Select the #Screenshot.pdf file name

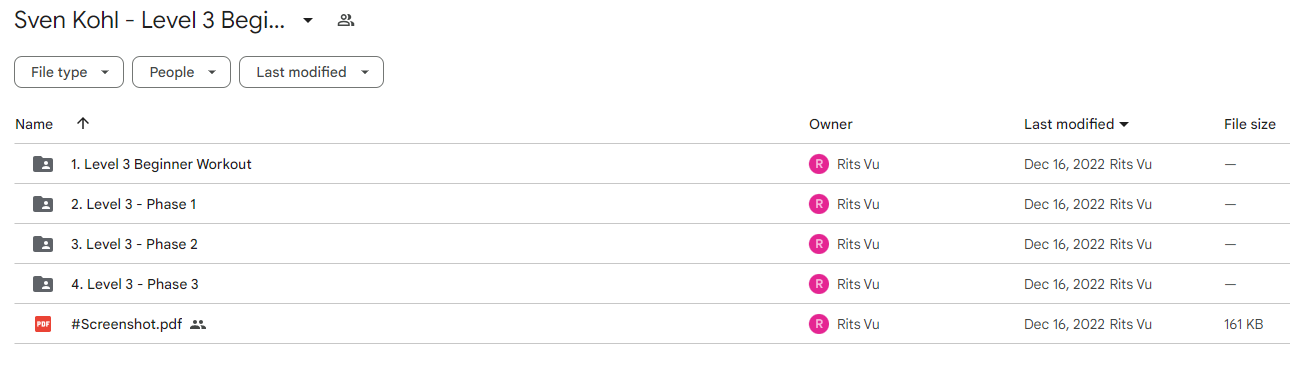pos(126,324)
